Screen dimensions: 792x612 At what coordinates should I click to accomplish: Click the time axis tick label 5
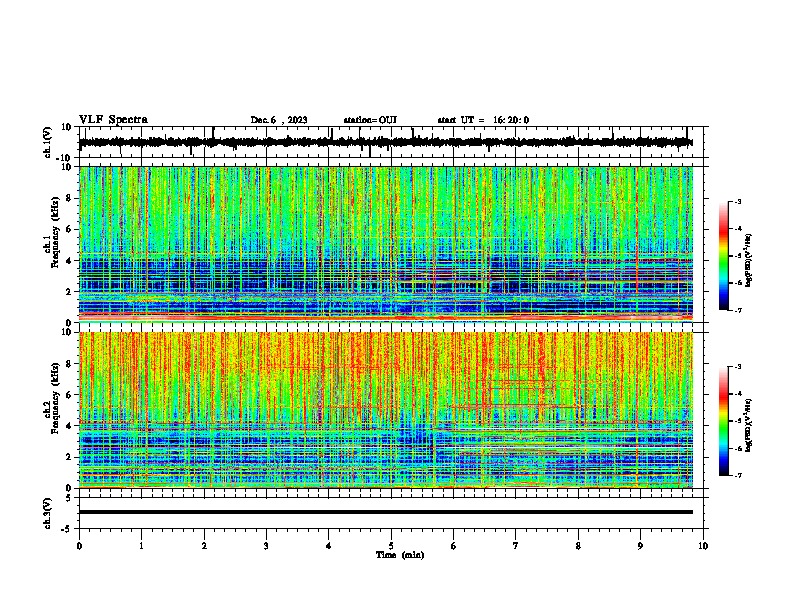coord(391,546)
